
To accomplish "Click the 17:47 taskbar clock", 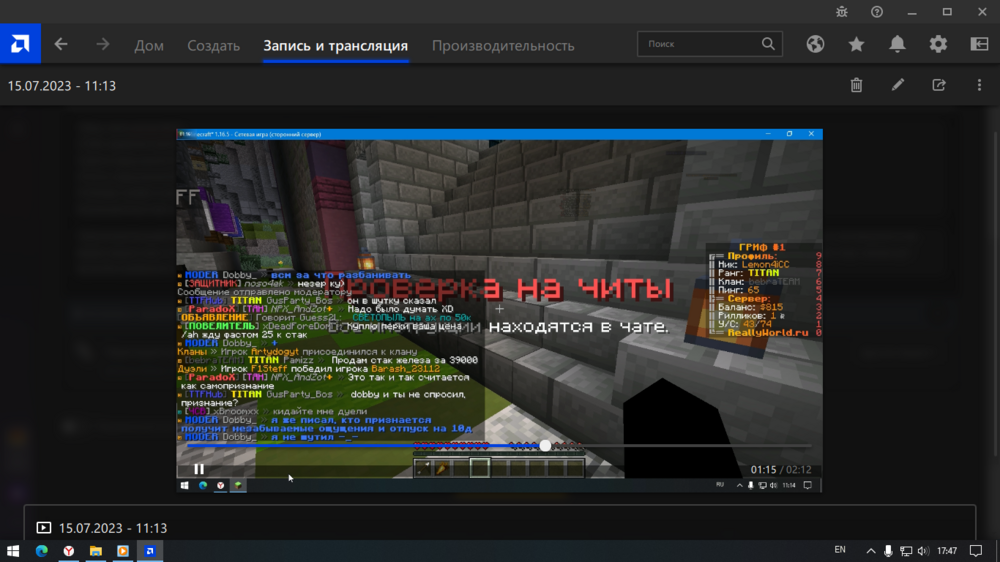I will [x=947, y=551].
